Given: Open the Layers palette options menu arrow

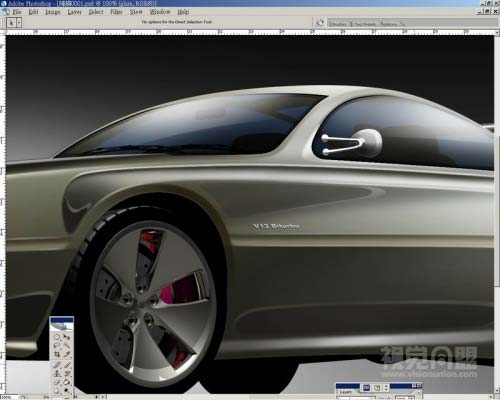Looking at the screenshot, I should pyautogui.click(x=419, y=392).
